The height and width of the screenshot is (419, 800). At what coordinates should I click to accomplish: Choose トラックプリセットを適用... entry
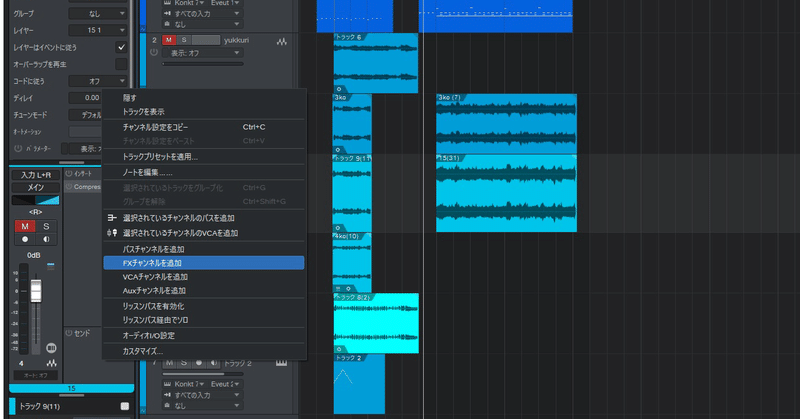point(204,157)
